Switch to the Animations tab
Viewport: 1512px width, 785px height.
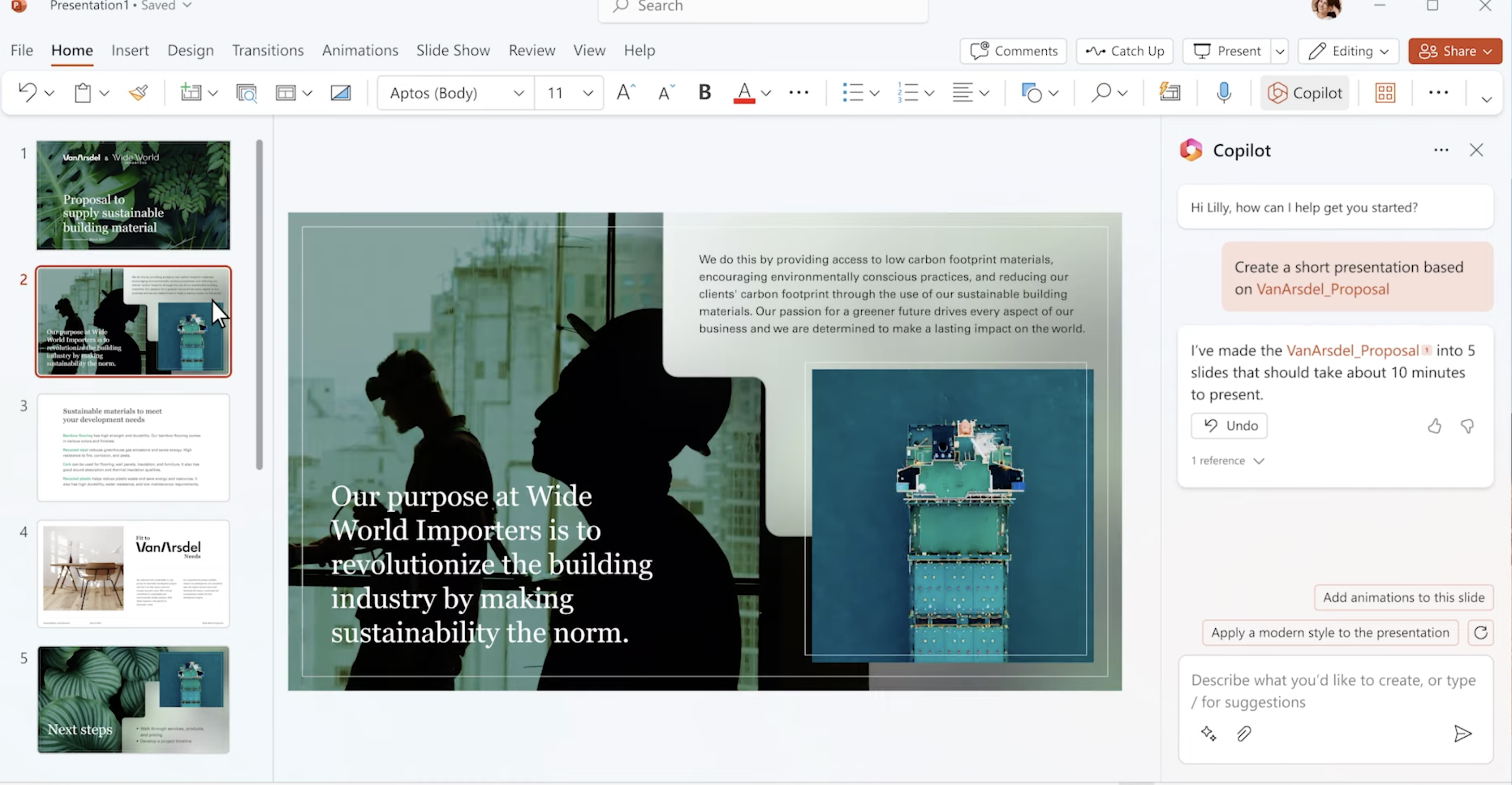360,51
